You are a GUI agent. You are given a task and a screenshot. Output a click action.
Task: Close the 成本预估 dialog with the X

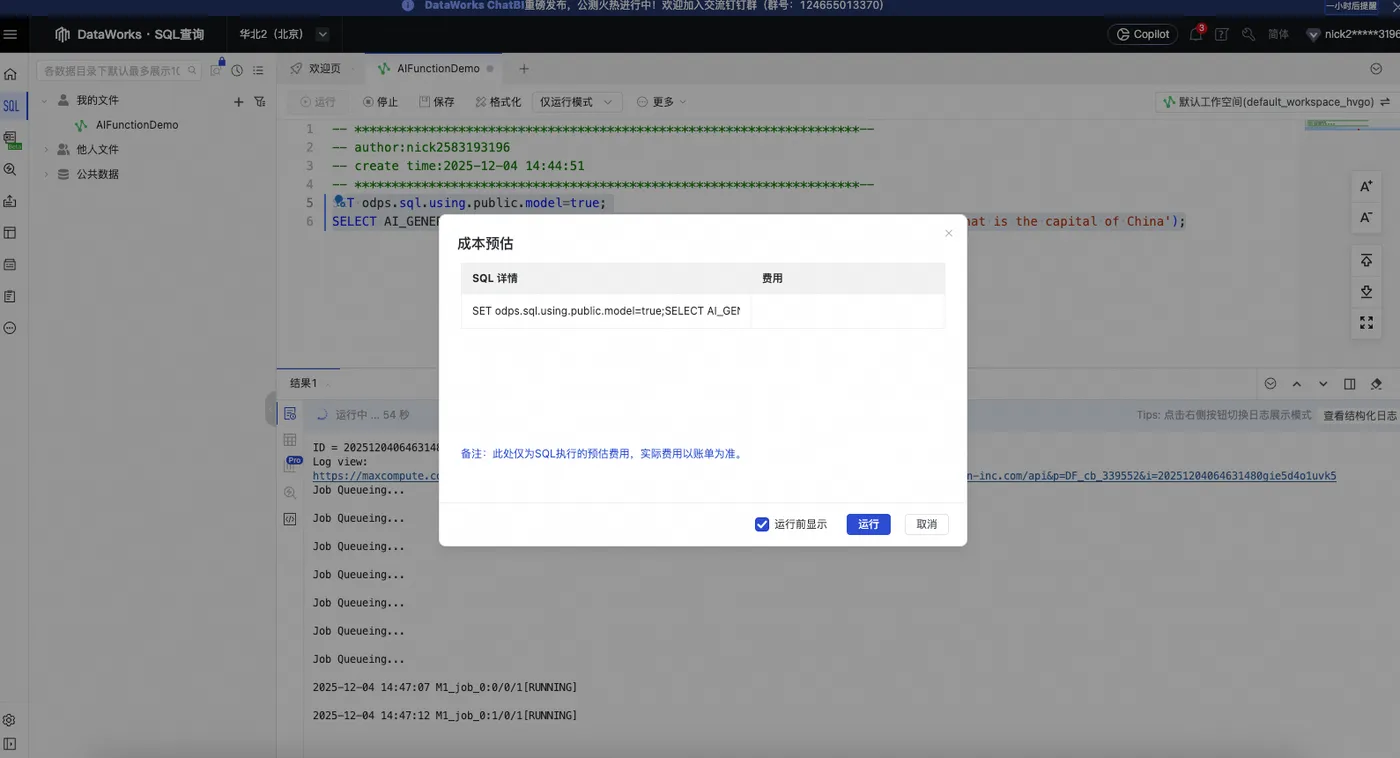[949, 233]
